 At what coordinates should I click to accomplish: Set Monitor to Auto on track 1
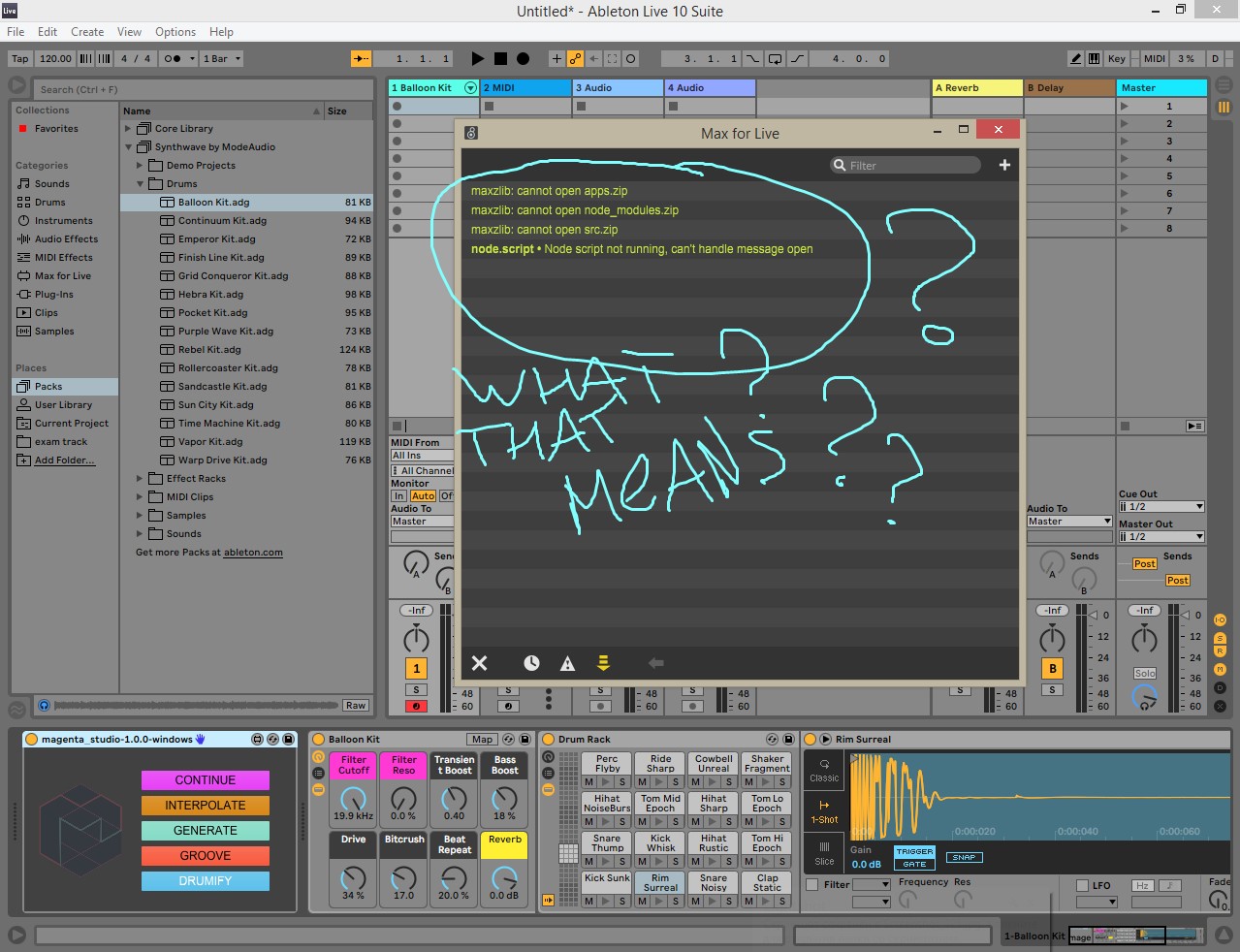pos(424,495)
